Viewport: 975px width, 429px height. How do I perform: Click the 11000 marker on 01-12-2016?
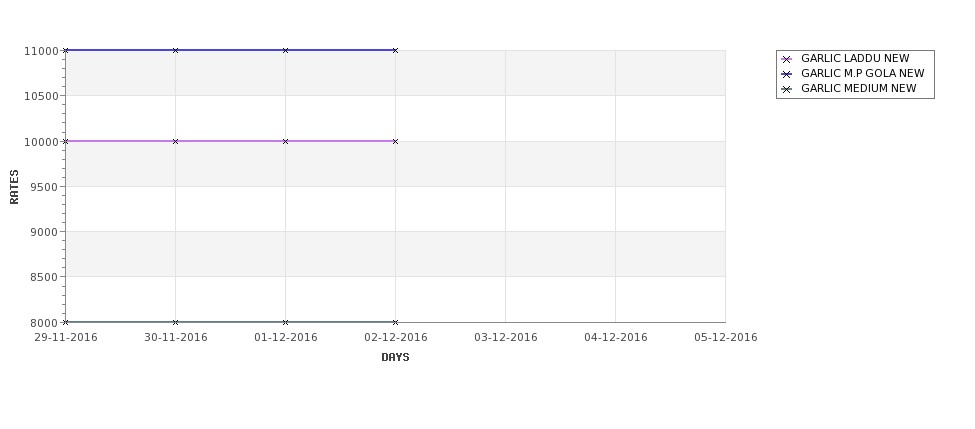point(285,50)
